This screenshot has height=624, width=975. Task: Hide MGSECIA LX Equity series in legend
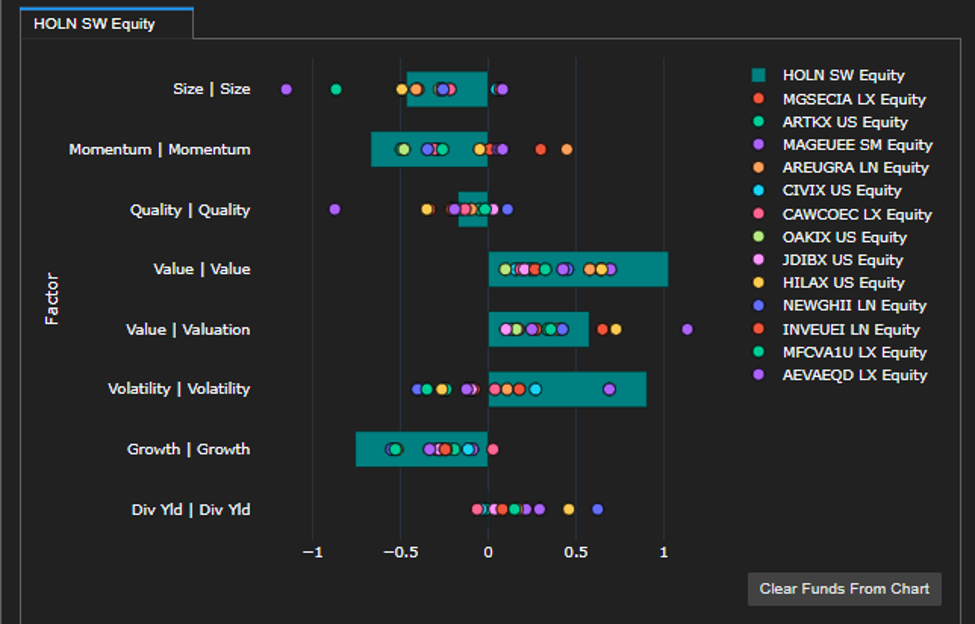pos(838,99)
